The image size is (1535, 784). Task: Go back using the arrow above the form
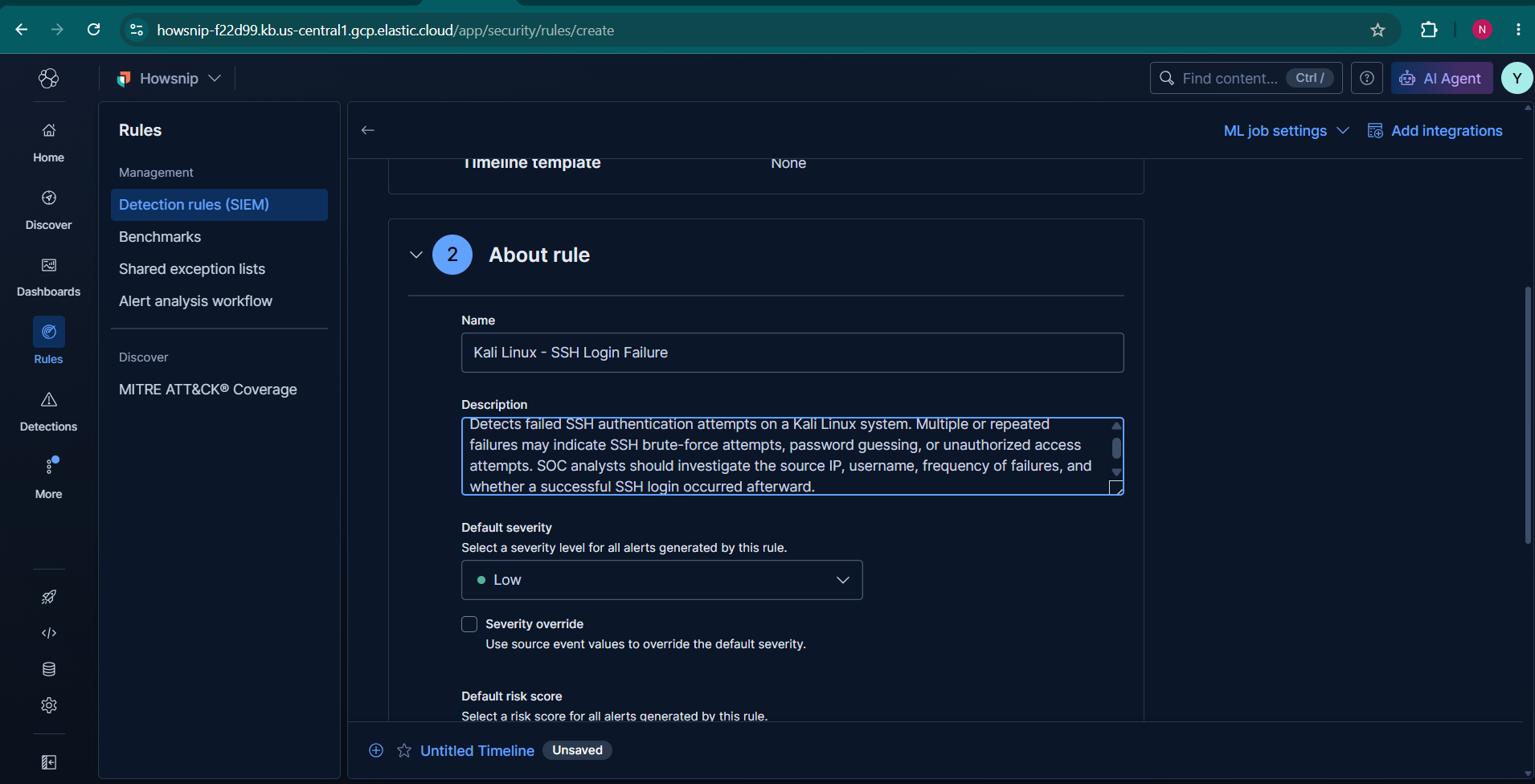pos(368,130)
